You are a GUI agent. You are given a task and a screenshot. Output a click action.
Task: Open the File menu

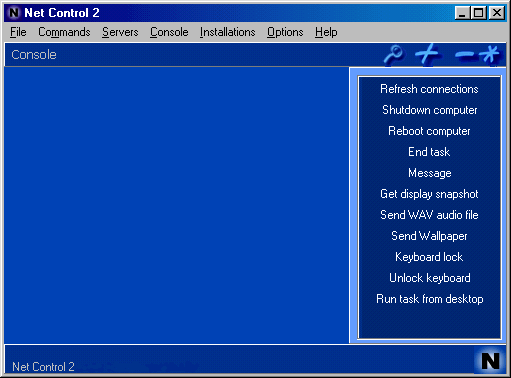(x=18, y=32)
